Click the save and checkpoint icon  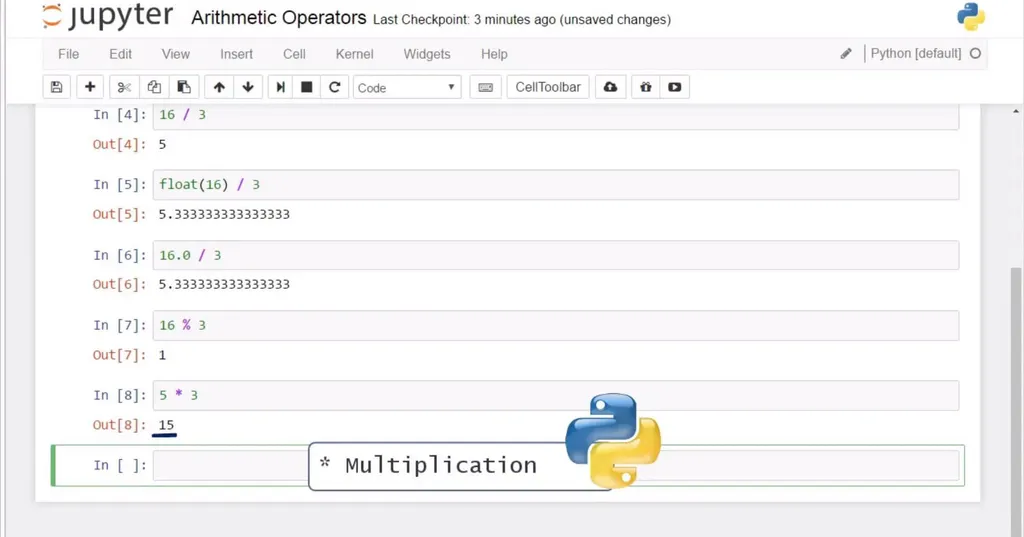pyautogui.click(x=56, y=87)
